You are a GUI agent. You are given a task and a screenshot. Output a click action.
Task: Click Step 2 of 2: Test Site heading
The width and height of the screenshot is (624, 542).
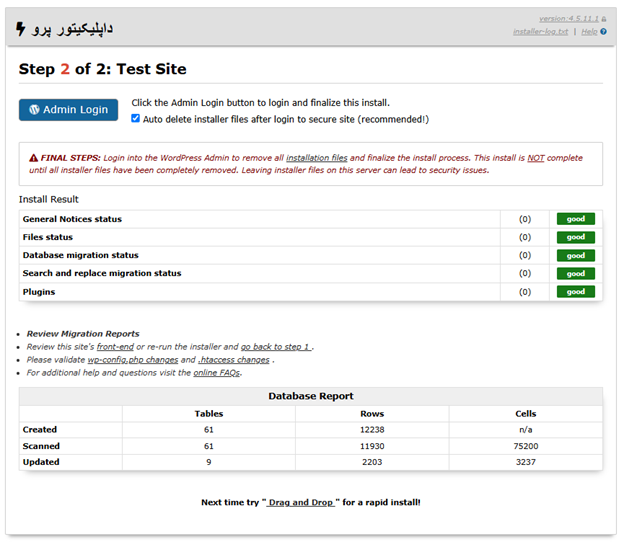103,69
